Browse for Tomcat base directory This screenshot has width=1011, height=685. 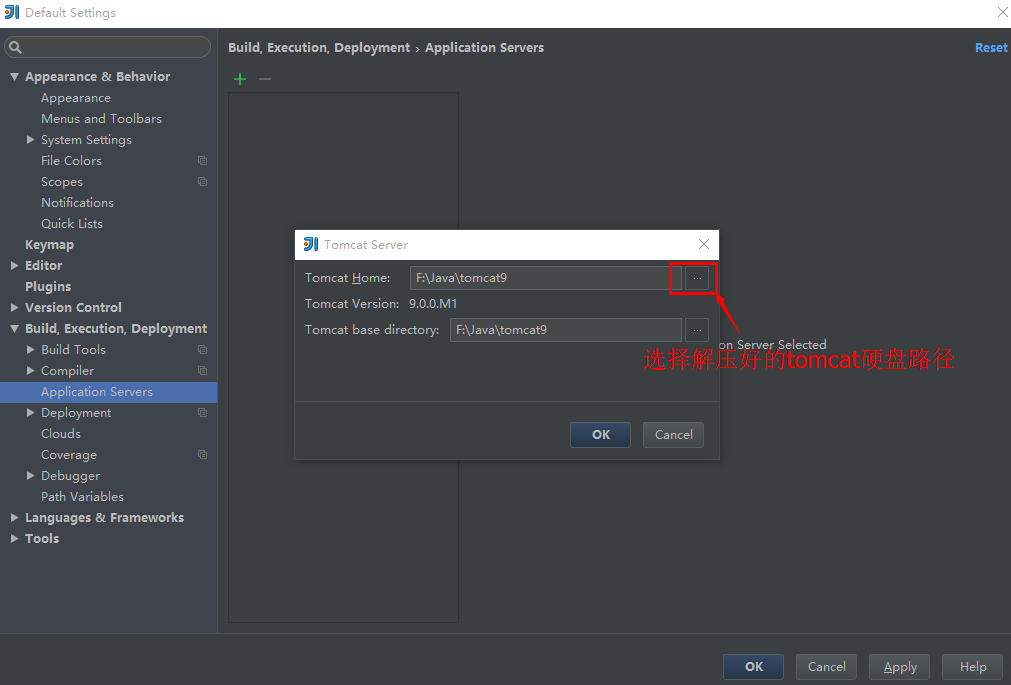(x=697, y=330)
